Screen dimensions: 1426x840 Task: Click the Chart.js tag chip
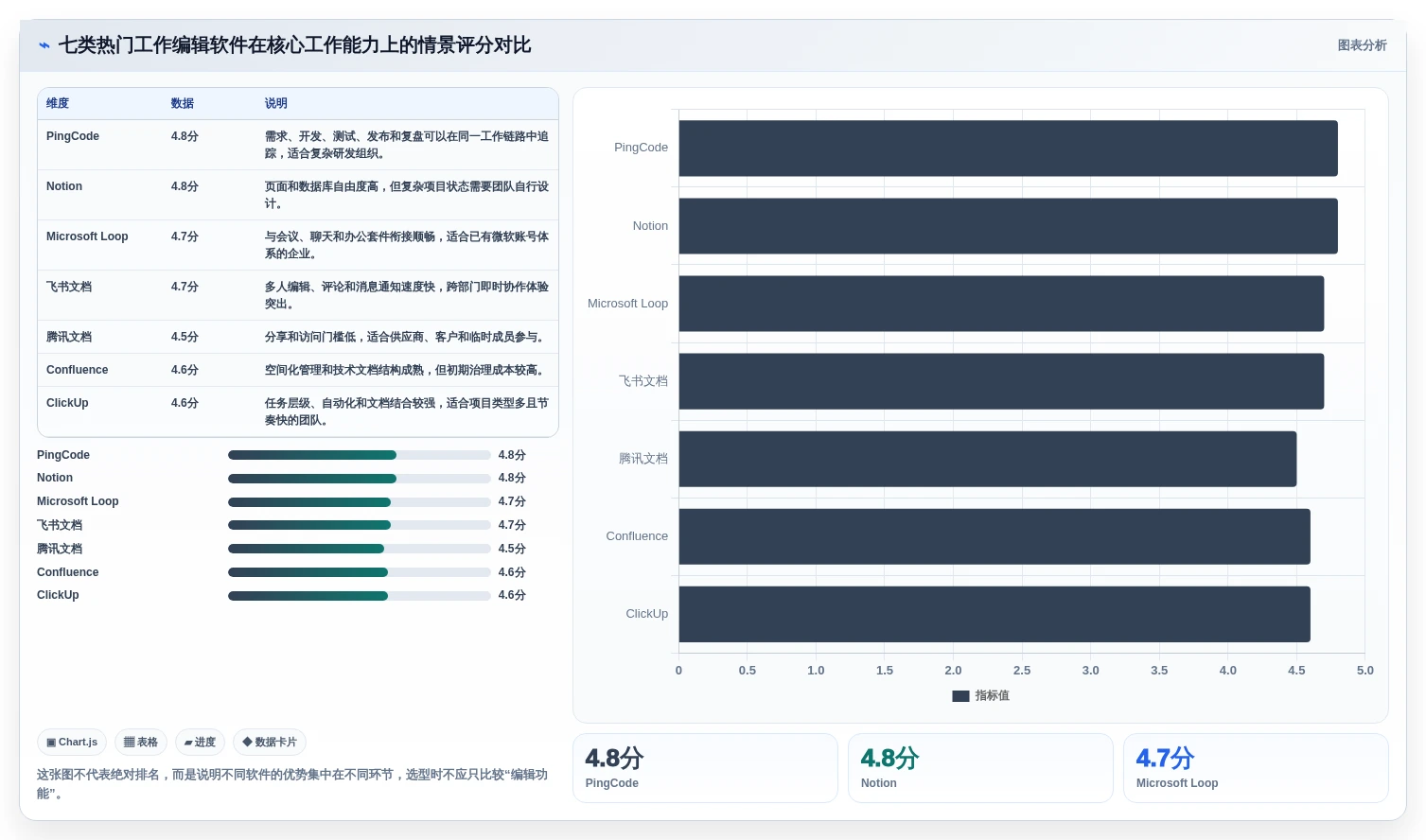[x=72, y=743]
